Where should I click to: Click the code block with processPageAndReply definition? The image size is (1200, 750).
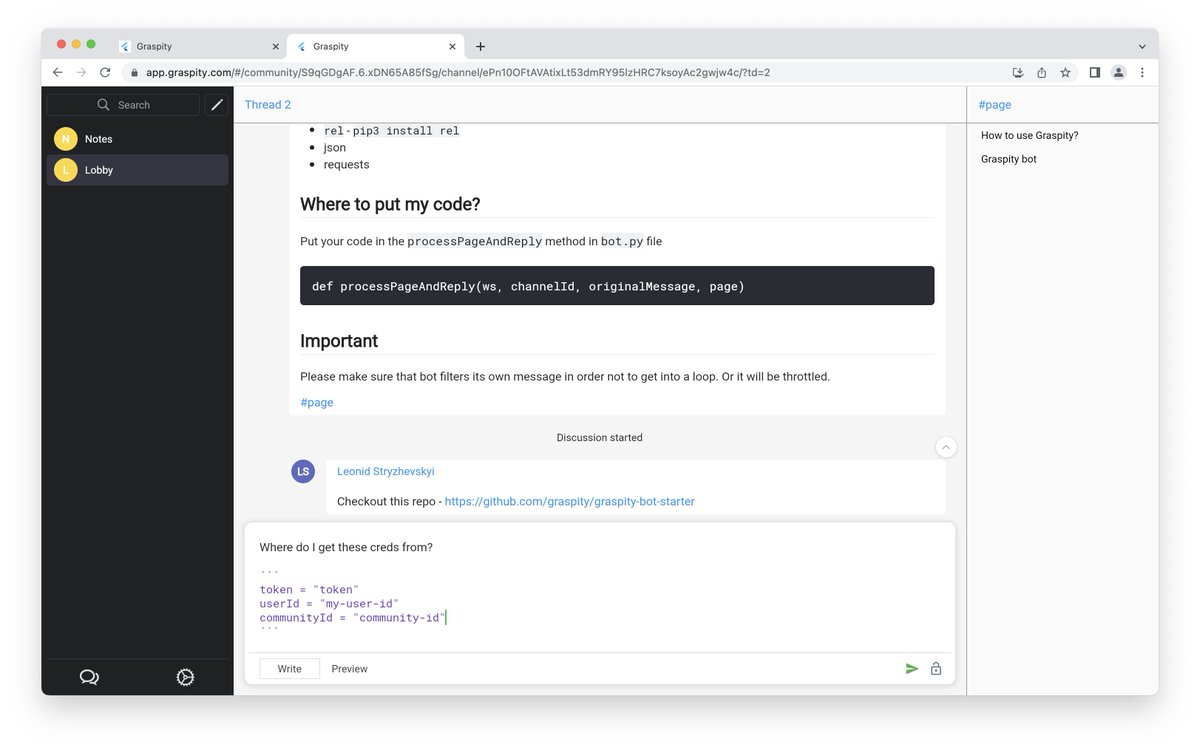pos(617,286)
